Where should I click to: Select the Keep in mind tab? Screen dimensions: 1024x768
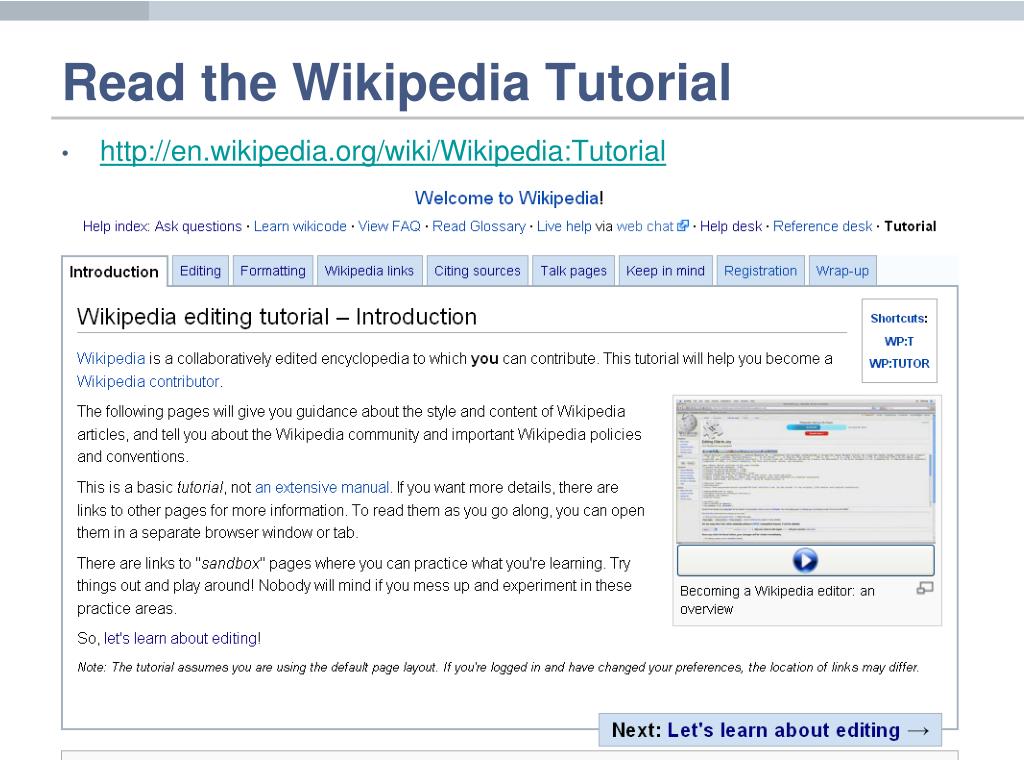click(x=665, y=271)
